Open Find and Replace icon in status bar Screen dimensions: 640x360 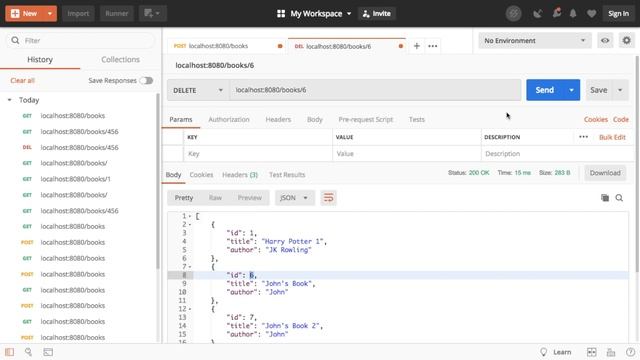pyautogui.click(x=28, y=352)
